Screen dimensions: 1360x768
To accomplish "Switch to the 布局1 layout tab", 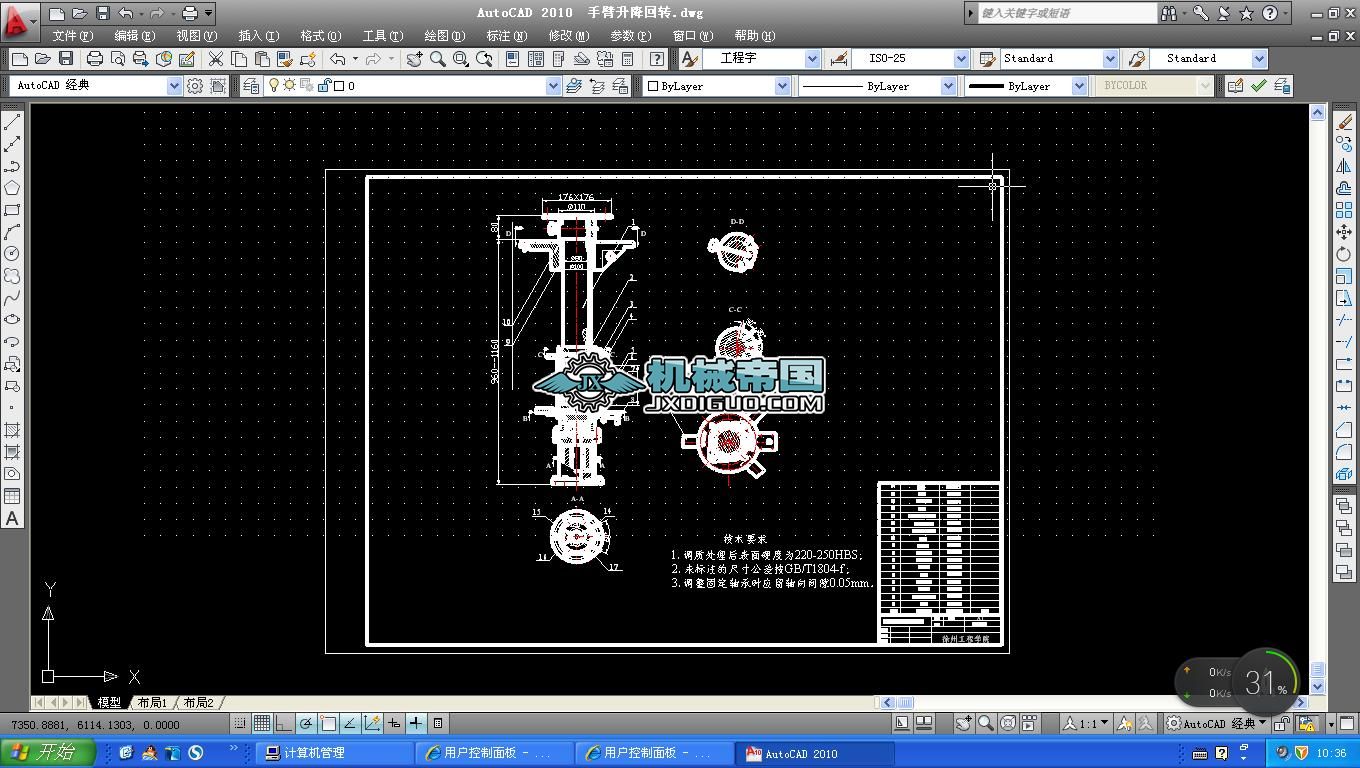I will [153, 703].
